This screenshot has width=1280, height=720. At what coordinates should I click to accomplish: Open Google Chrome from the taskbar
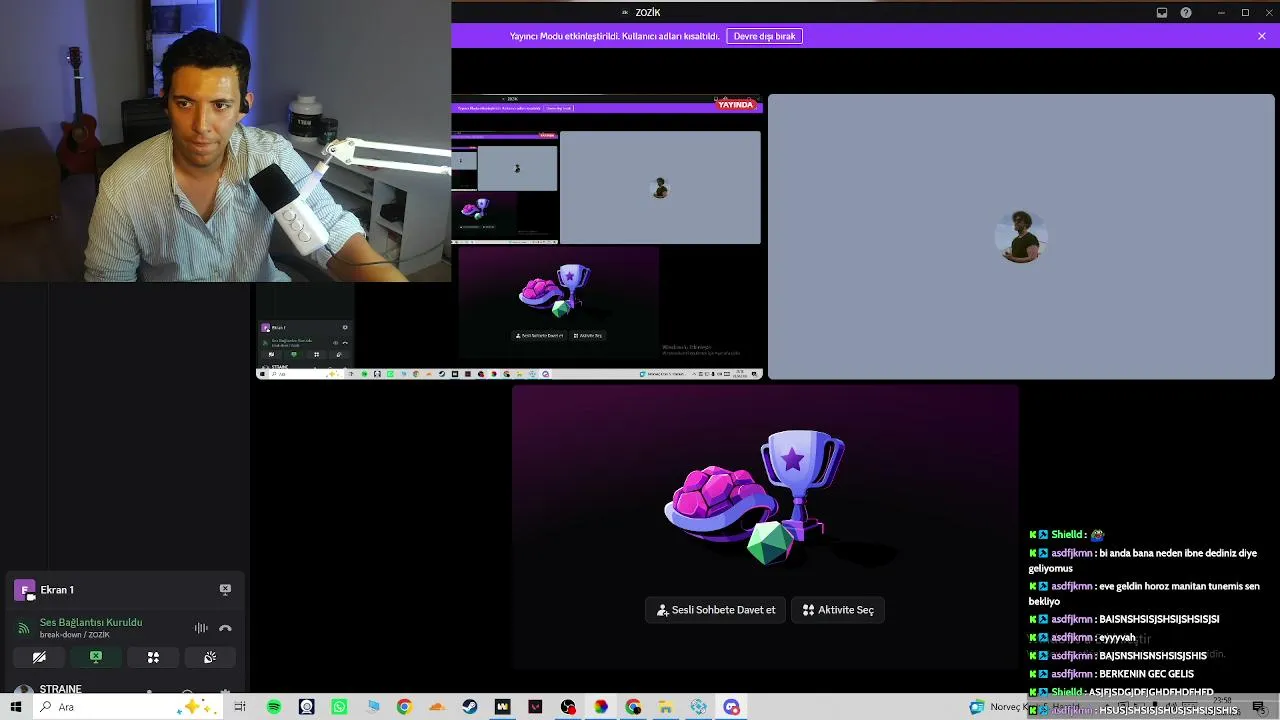(404, 707)
